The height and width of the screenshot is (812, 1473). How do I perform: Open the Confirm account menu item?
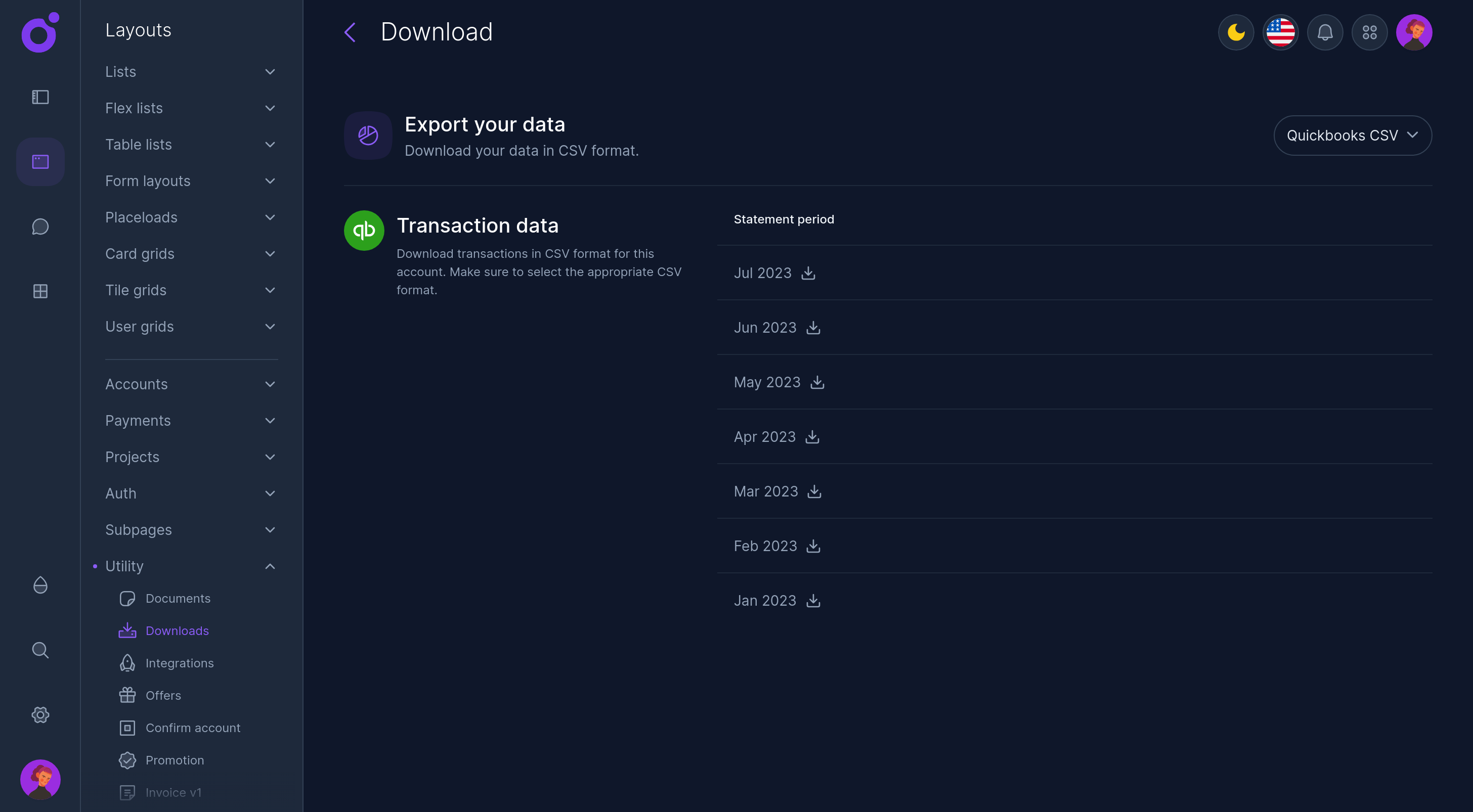[193, 728]
